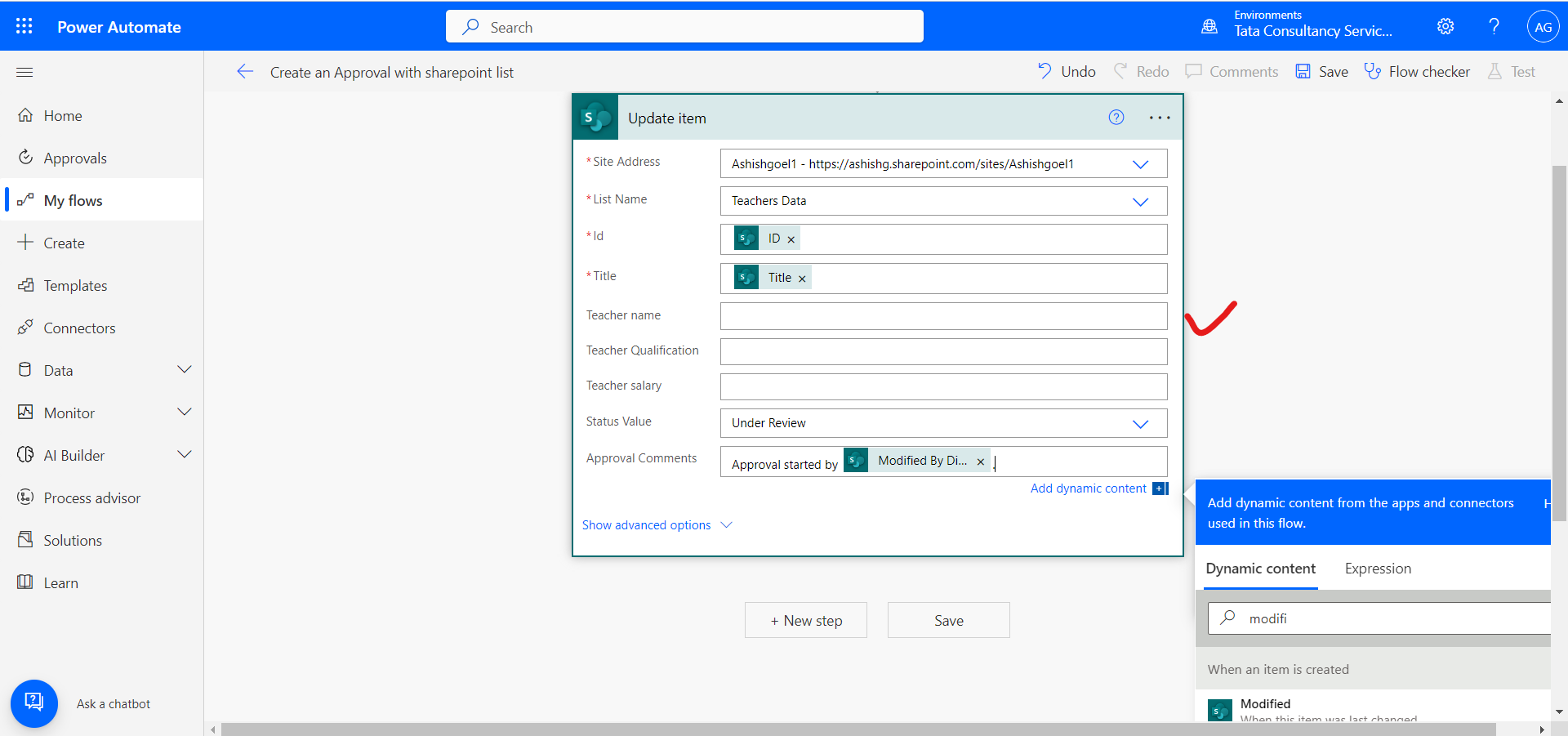
Task: Click the Add dynamic content link
Action: coord(1087,488)
